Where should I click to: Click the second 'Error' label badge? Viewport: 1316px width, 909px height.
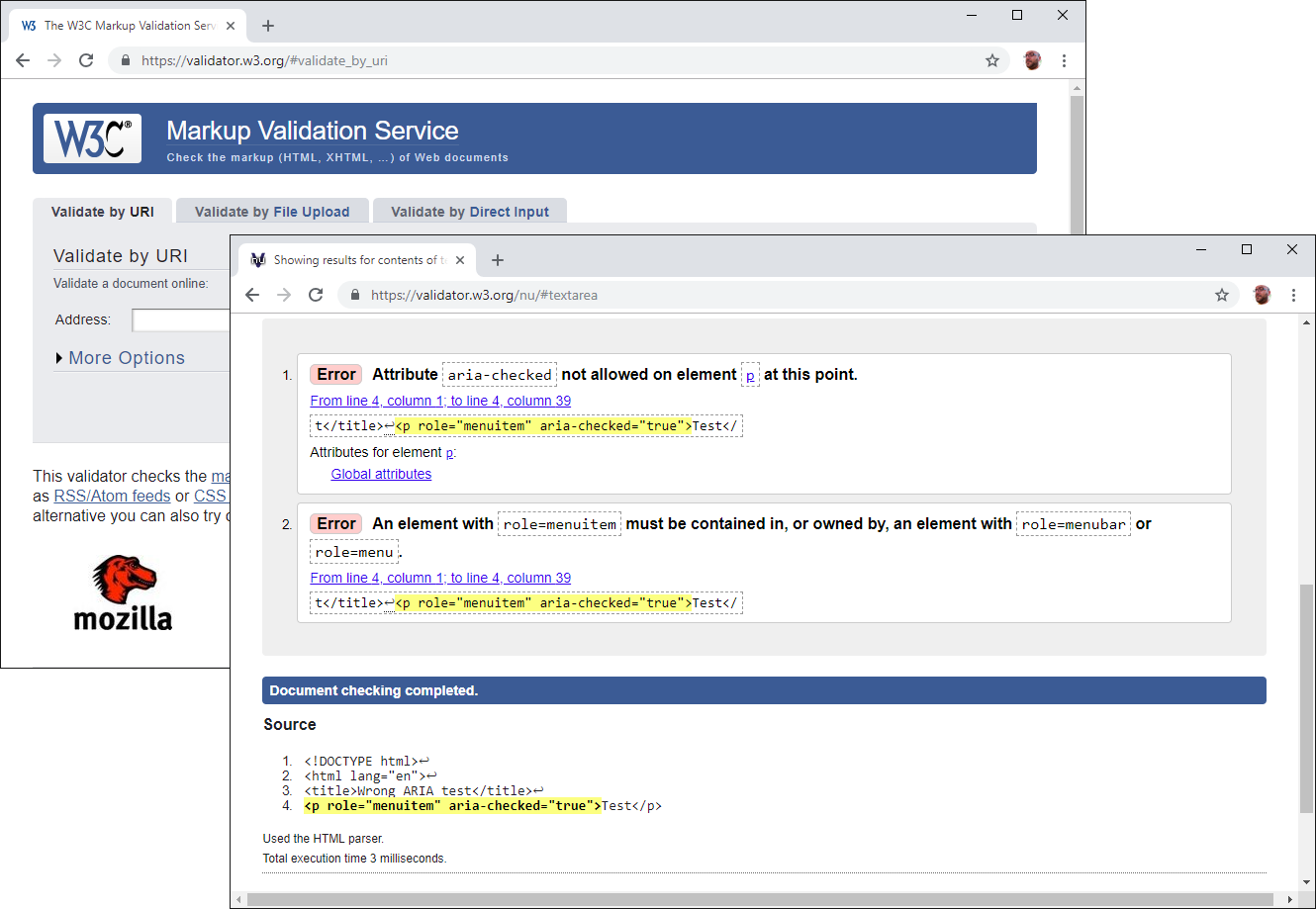[336, 524]
